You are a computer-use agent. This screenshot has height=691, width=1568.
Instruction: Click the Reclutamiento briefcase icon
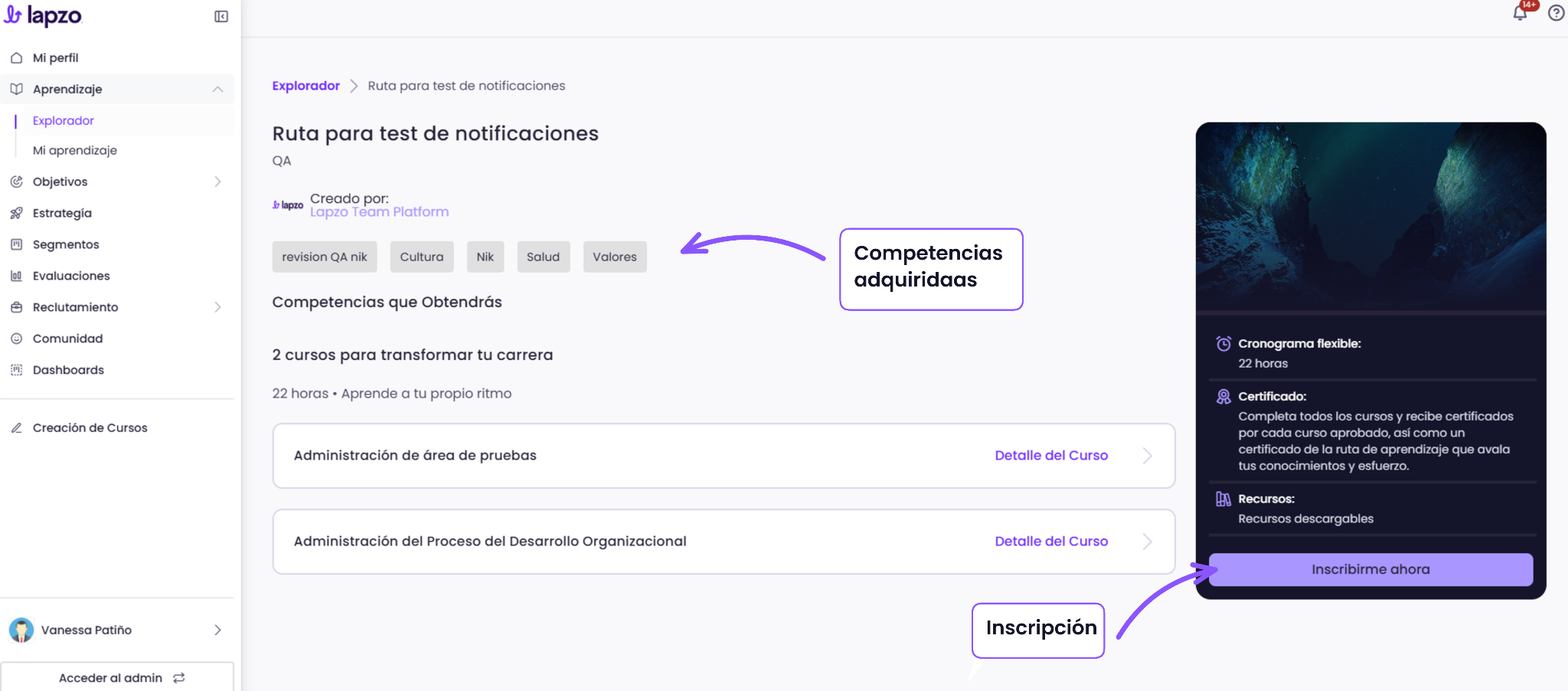(16, 307)
